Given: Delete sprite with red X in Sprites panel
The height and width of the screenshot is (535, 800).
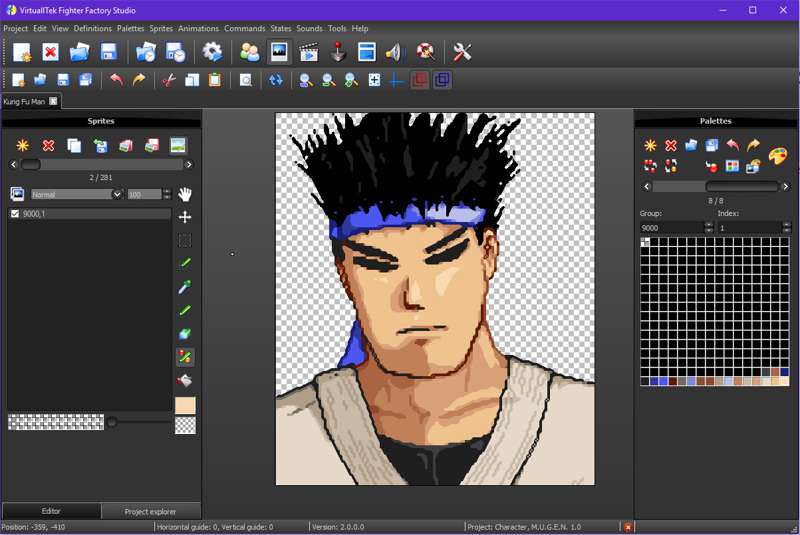Looking at the screenshot, I should tap(48, 146).
